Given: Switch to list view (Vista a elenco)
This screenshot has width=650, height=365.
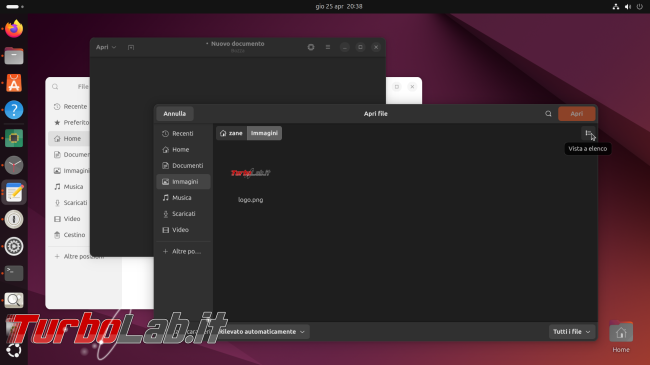Looking at the screenshot, I should pos(588,133).
